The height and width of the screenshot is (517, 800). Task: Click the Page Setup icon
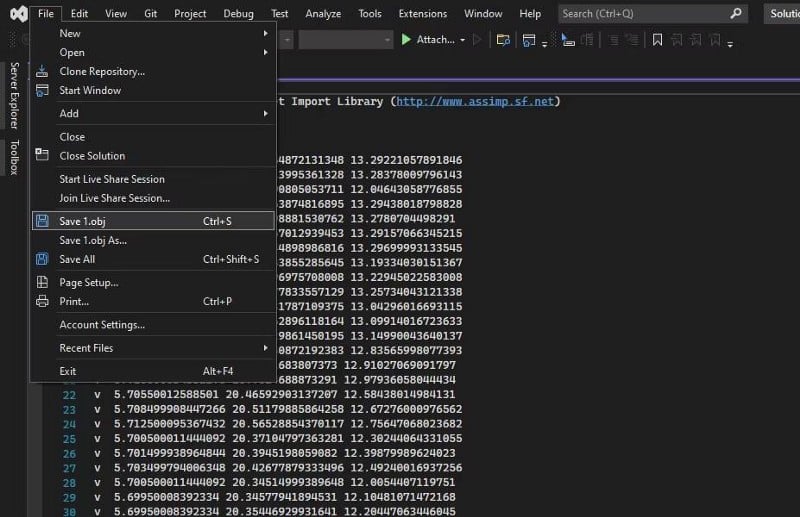(42, 282)
